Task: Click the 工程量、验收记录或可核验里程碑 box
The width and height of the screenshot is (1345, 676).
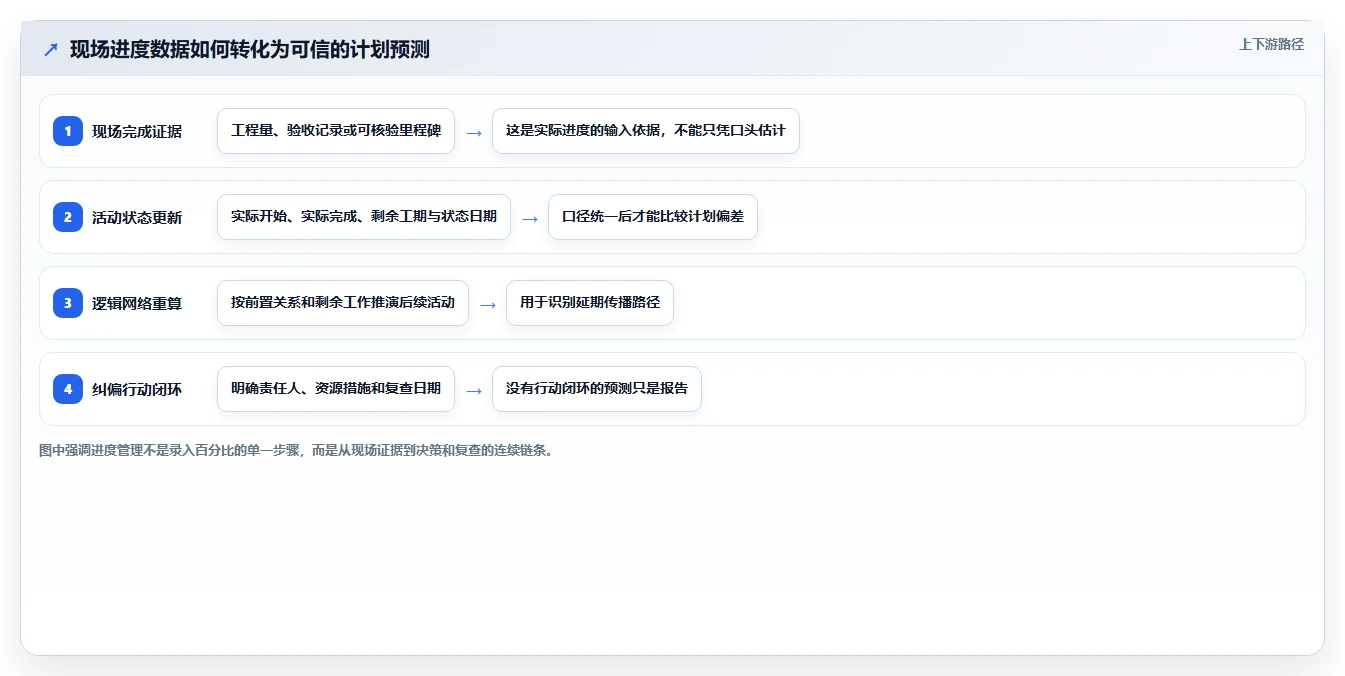Action: pyautogui.click(x=336, y=131)
